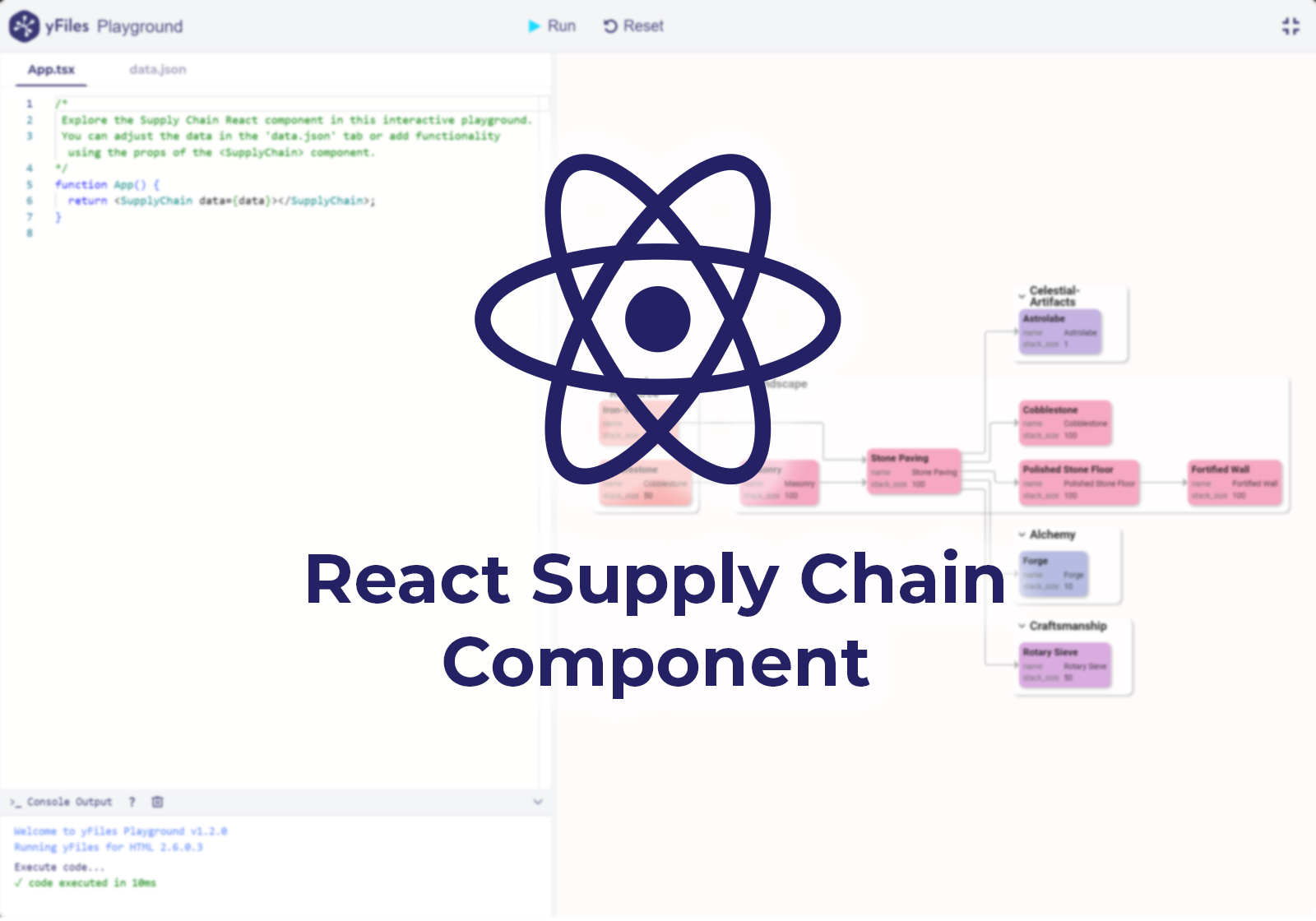
Task: Clear console output with trash icon
Action: 159,802
